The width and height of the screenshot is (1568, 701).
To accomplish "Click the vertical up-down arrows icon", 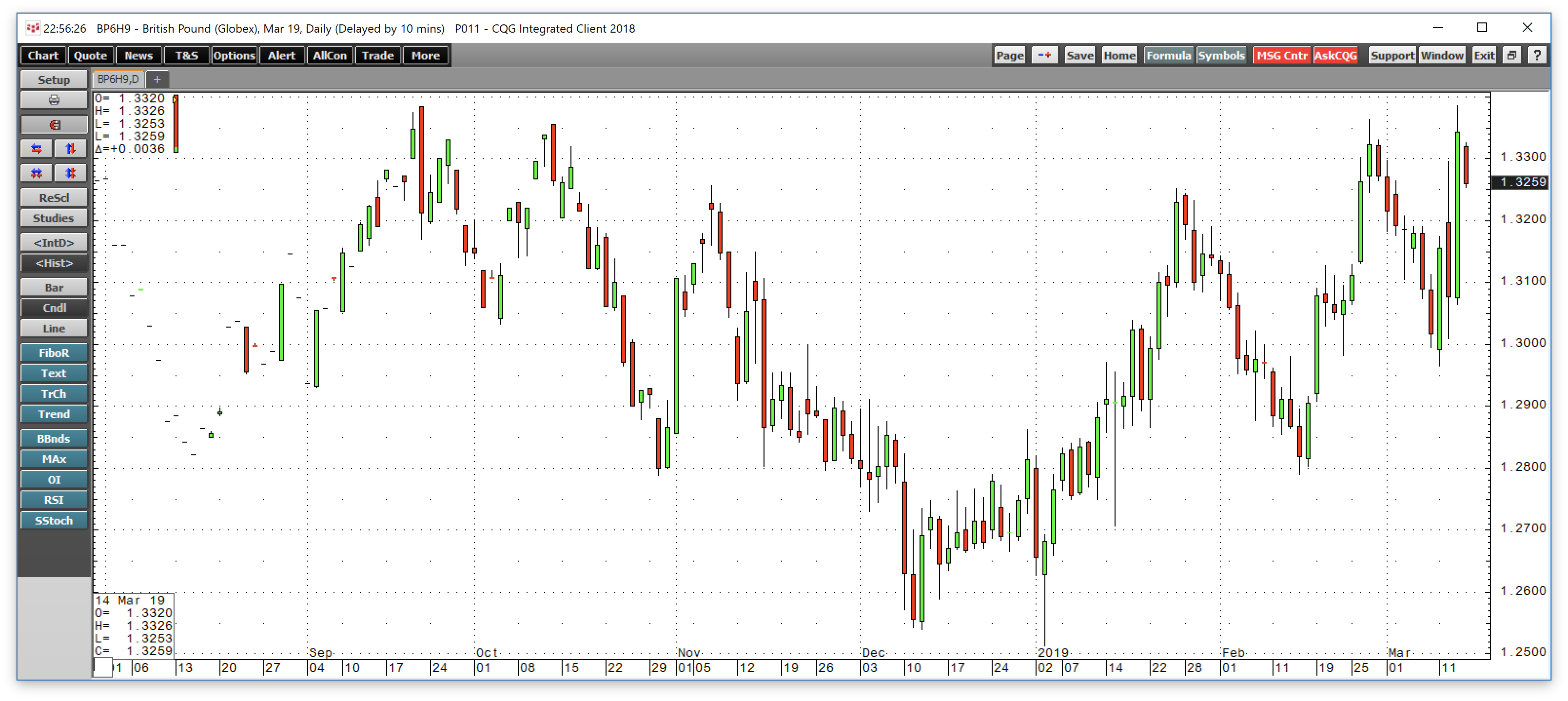I will tap(71, 149).
